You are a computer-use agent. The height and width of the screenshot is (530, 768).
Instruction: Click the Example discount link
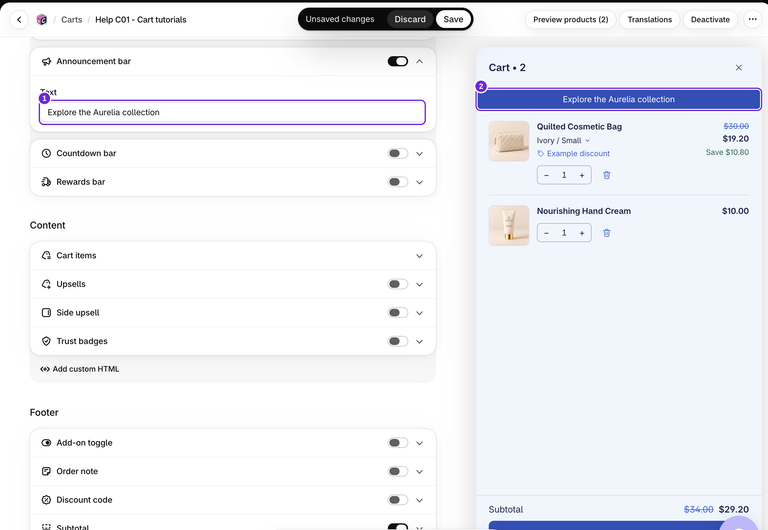578,153
